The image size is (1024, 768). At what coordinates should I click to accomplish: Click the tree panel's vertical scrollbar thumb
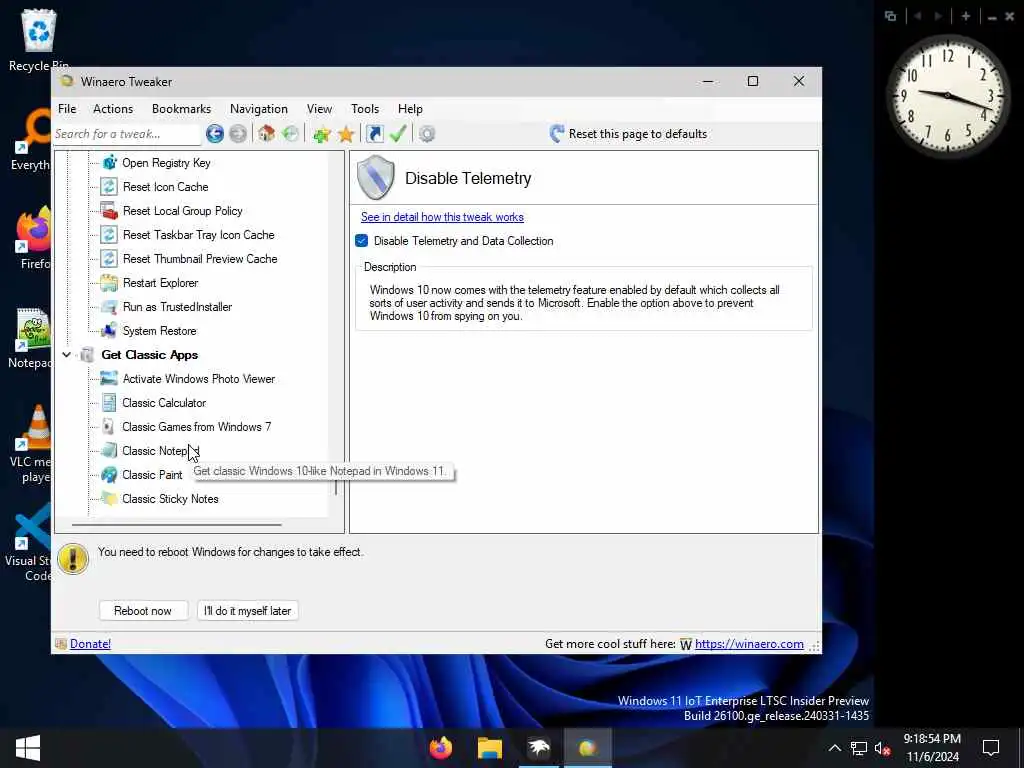pos(336,487)
